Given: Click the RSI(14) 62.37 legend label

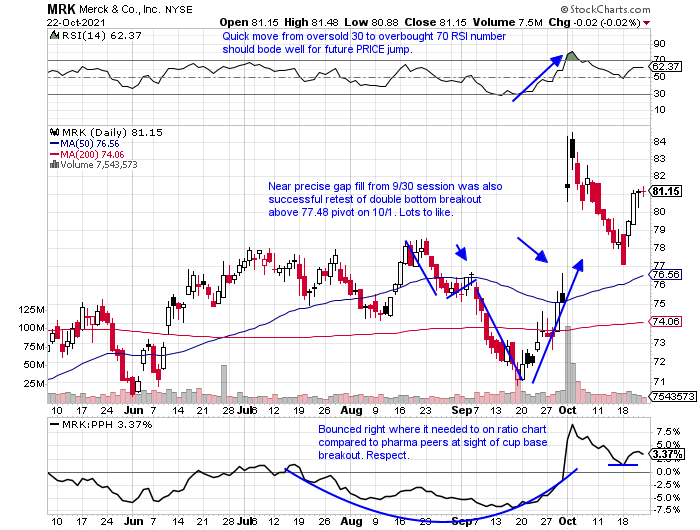Looking at the screenshot, I should click(101, 35).
